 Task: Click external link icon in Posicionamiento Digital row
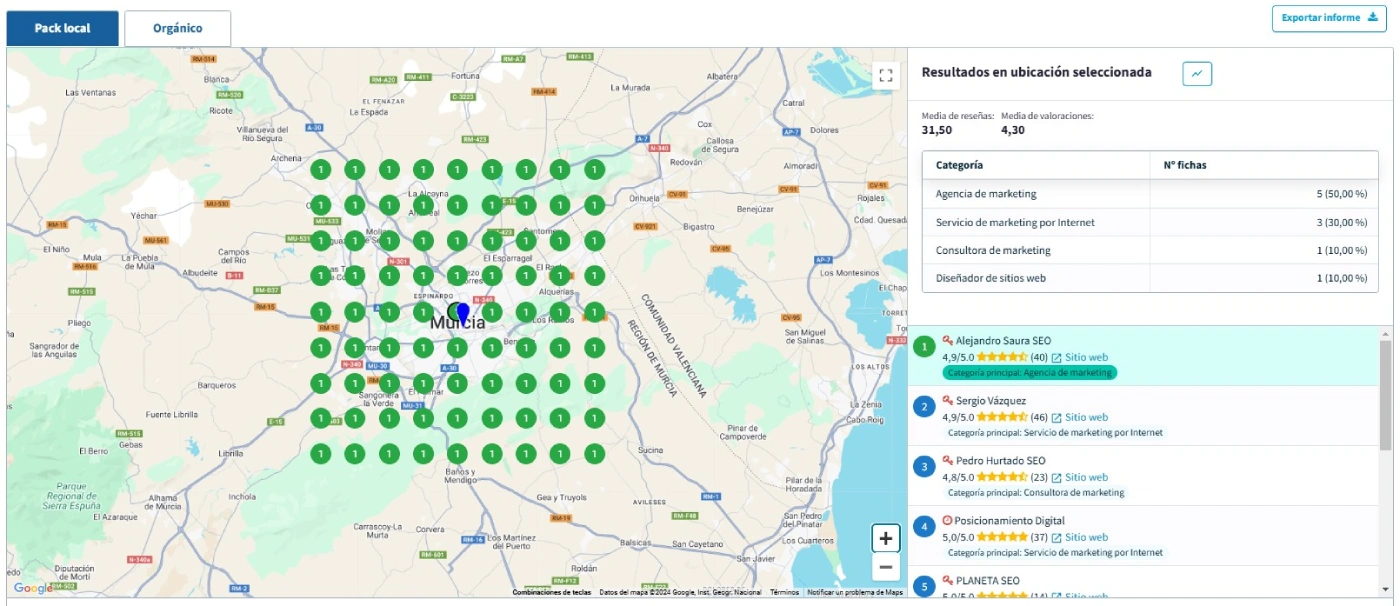[x=1056, y=538]
